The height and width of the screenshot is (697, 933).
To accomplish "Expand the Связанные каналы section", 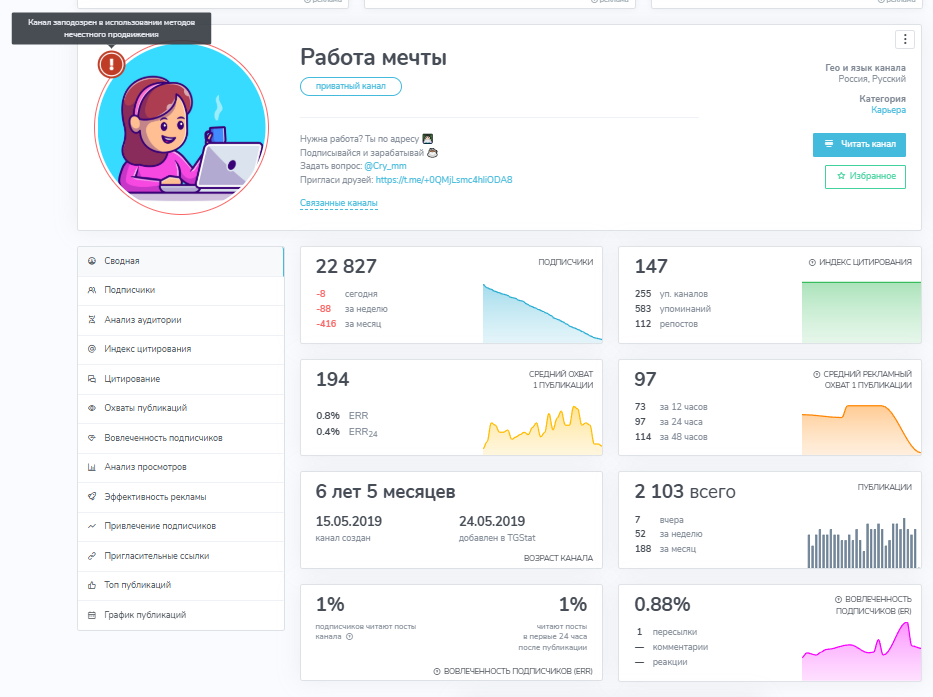I will coord(339,201).
